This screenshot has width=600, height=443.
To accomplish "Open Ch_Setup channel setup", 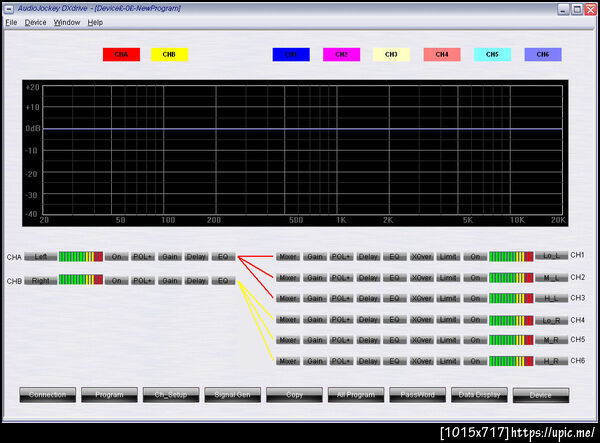I will pos(171,395).
